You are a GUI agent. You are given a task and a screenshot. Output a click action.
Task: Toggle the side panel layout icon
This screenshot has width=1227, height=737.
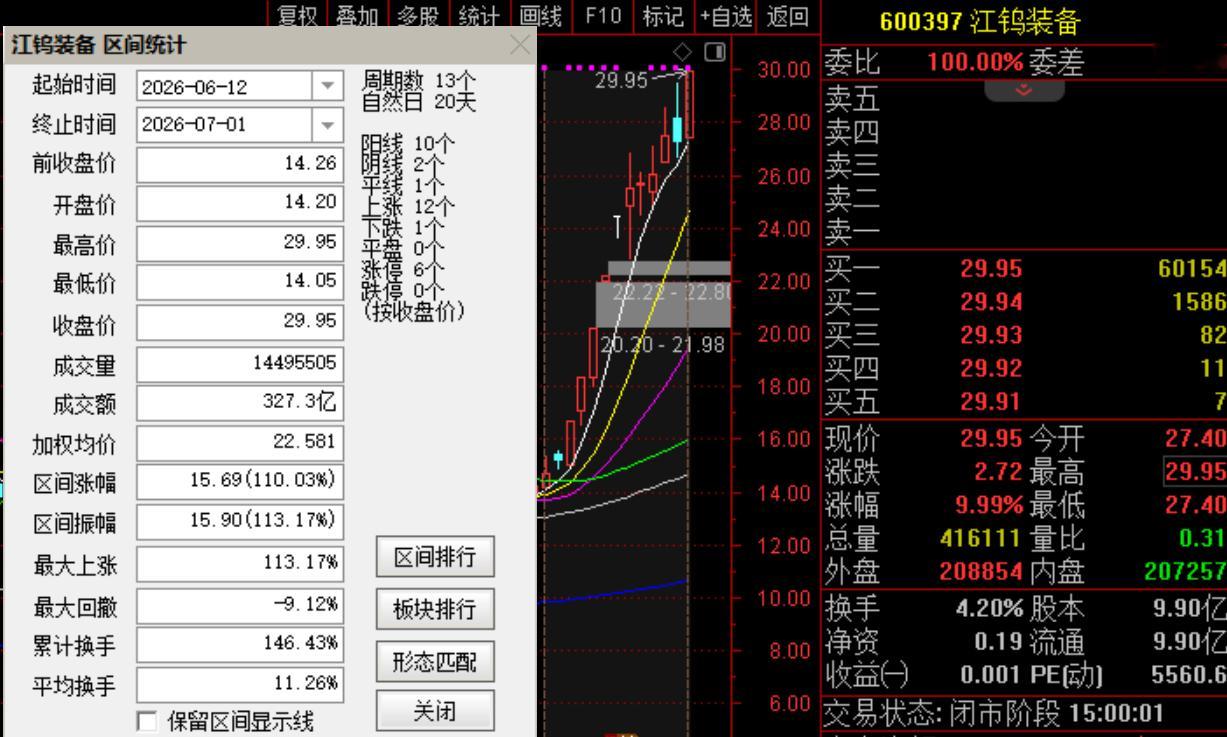coord(715,51)
